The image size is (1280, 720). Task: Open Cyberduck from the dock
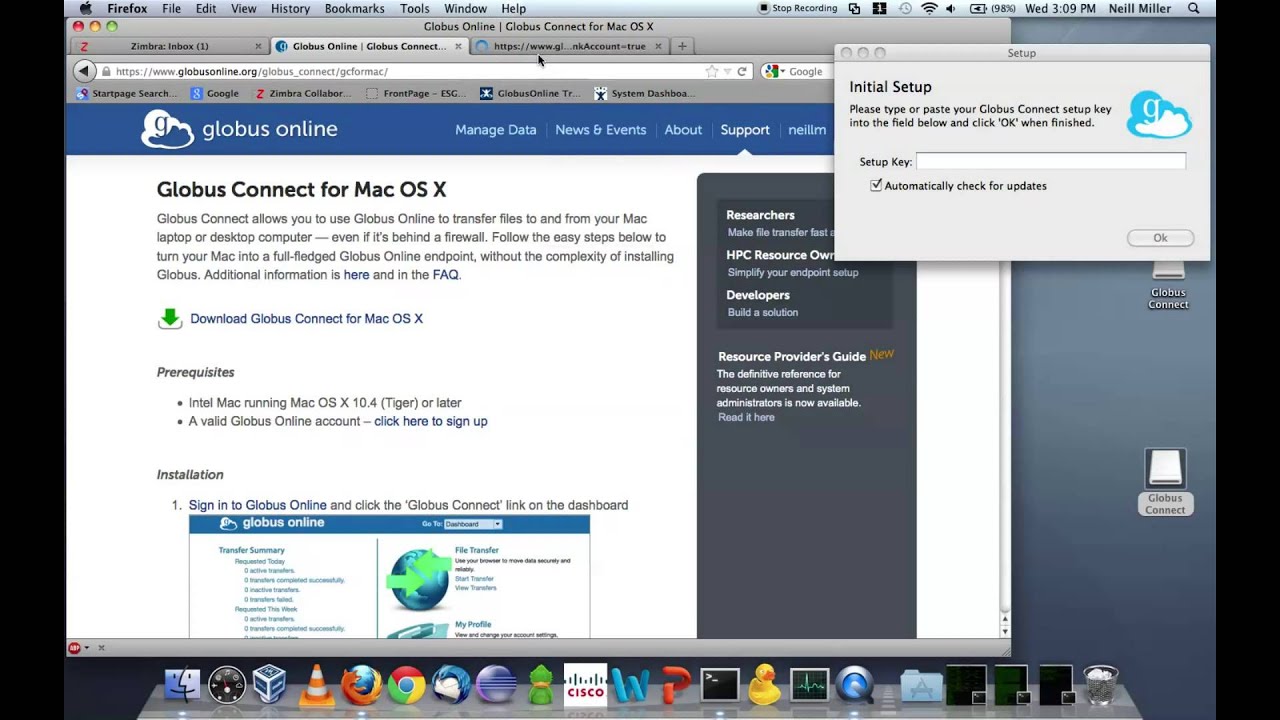[765, 685]
